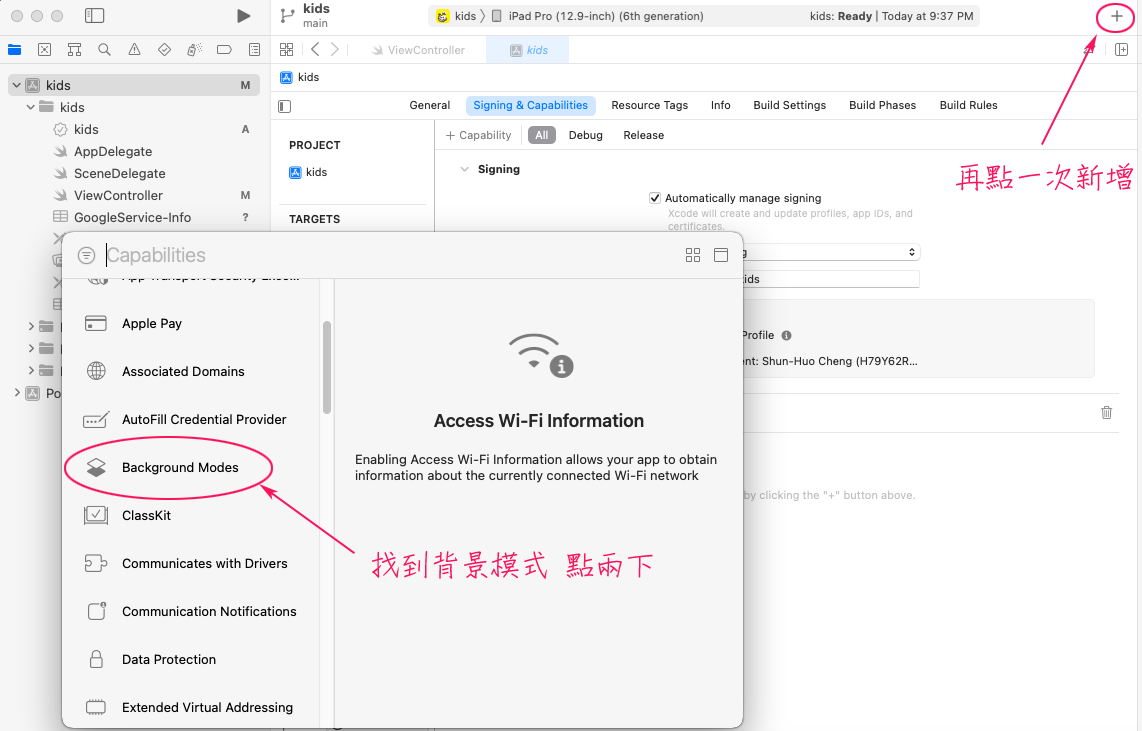Open Build Settings tab
The width and height of the screenshot is (1142, 731).
pyautogui.click(x=789, y=106)
